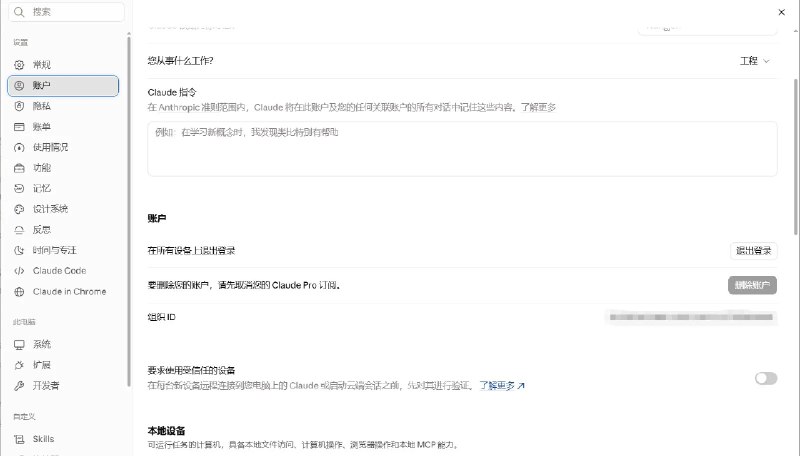Viewport: 800px width, 456px height.
Task: Show the 使用情况 page
Action: 63,147
